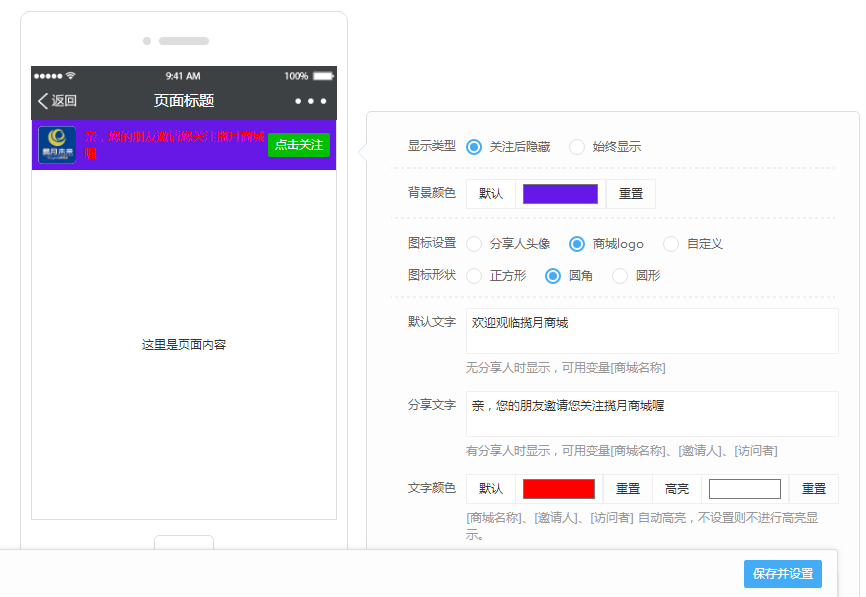Click 重置 for background color
The height and width of the screenshot is (597, 866).
click(631, 194)
